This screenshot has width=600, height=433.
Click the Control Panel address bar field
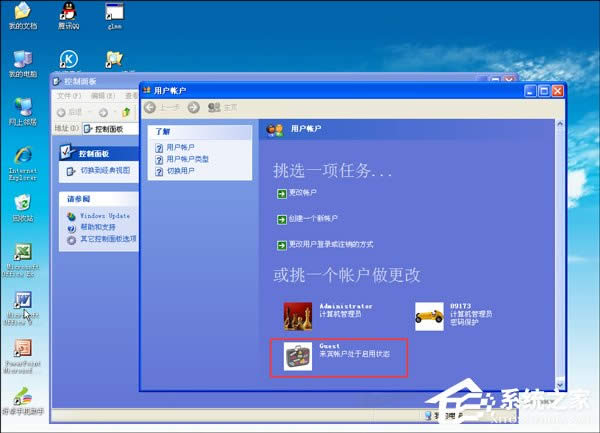point(110,129)
